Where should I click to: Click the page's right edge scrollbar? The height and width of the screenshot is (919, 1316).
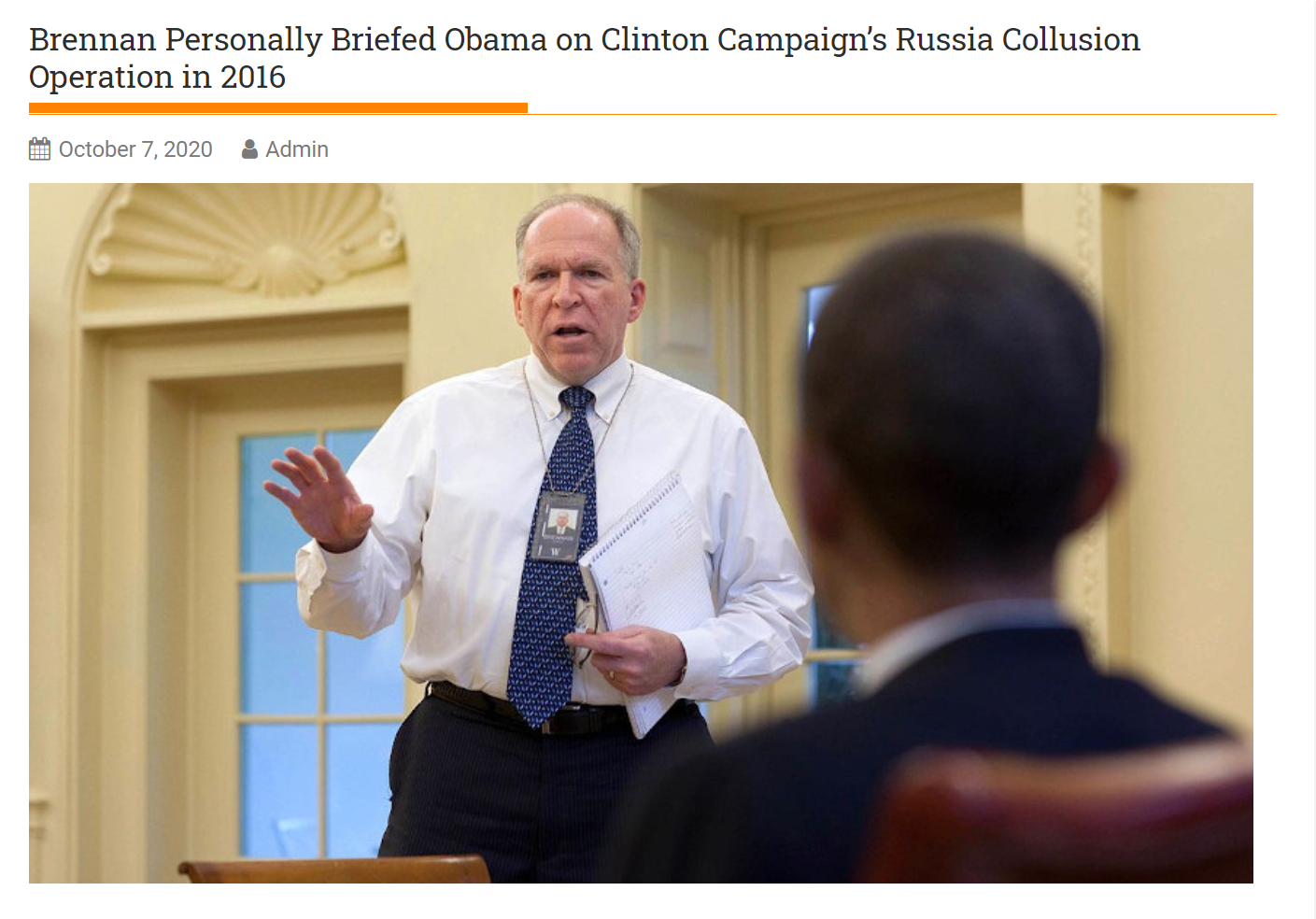pyautogui.click(x=1312, y=459)
